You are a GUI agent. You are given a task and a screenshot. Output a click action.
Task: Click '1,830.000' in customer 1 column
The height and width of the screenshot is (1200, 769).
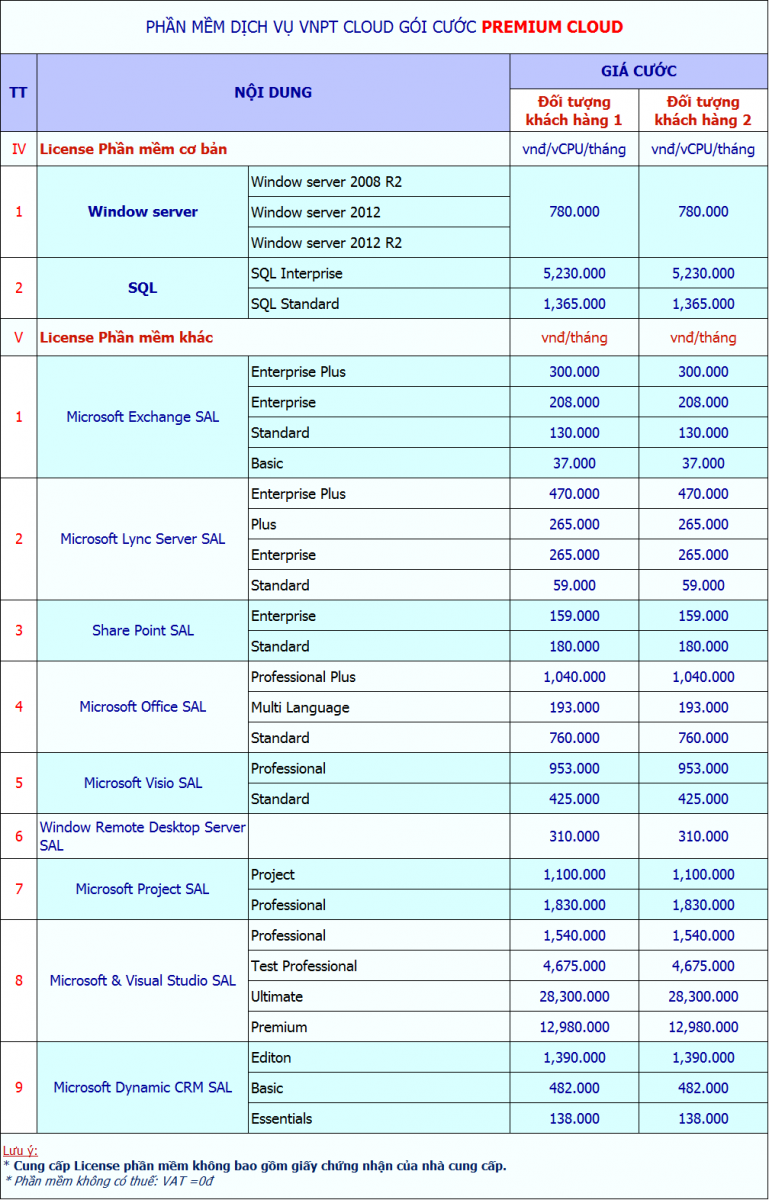(574, 905)
